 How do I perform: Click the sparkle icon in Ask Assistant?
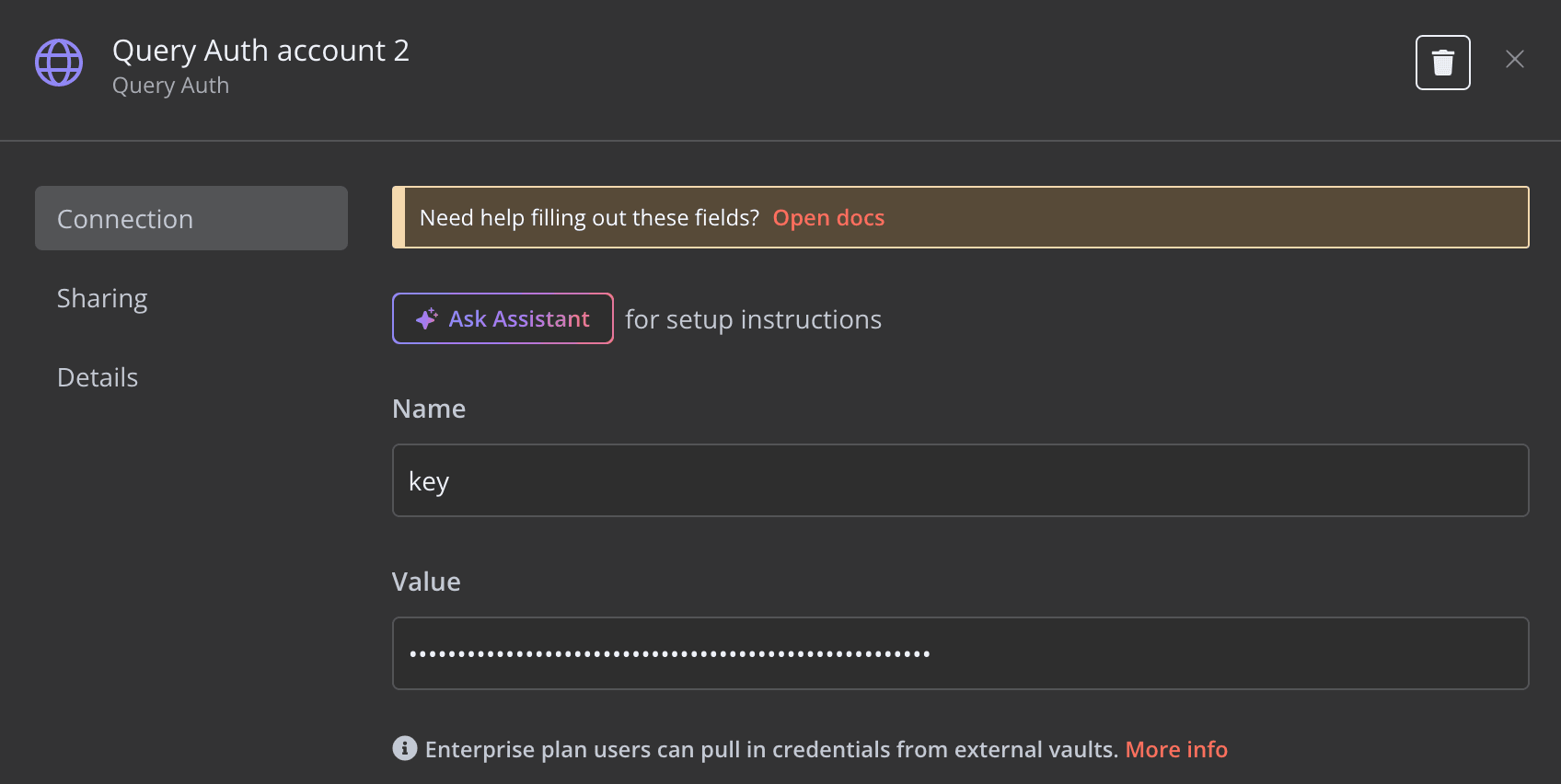click(x=426, y=319)
